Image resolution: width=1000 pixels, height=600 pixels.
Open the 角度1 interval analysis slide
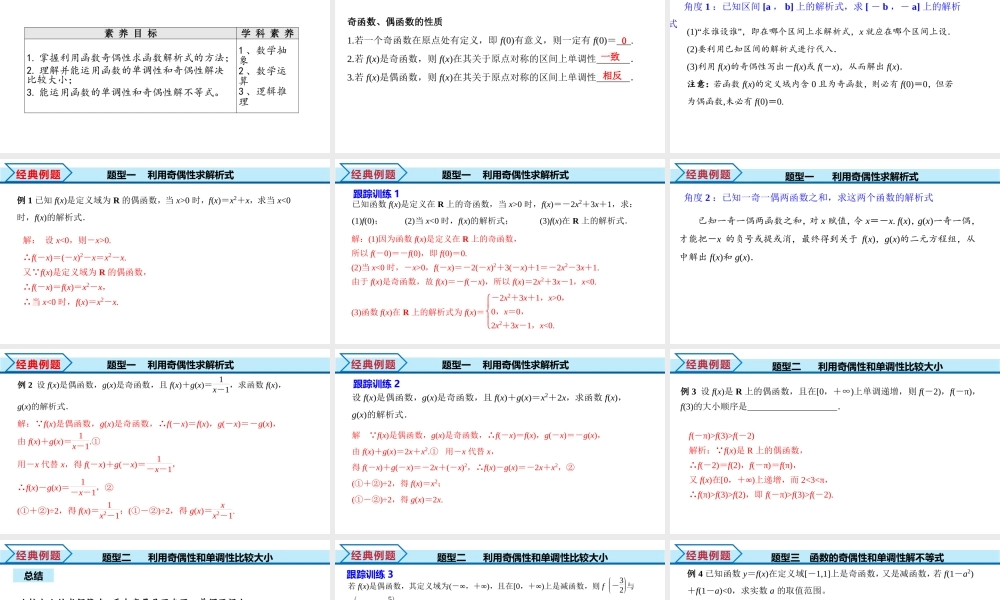(832, 75)
